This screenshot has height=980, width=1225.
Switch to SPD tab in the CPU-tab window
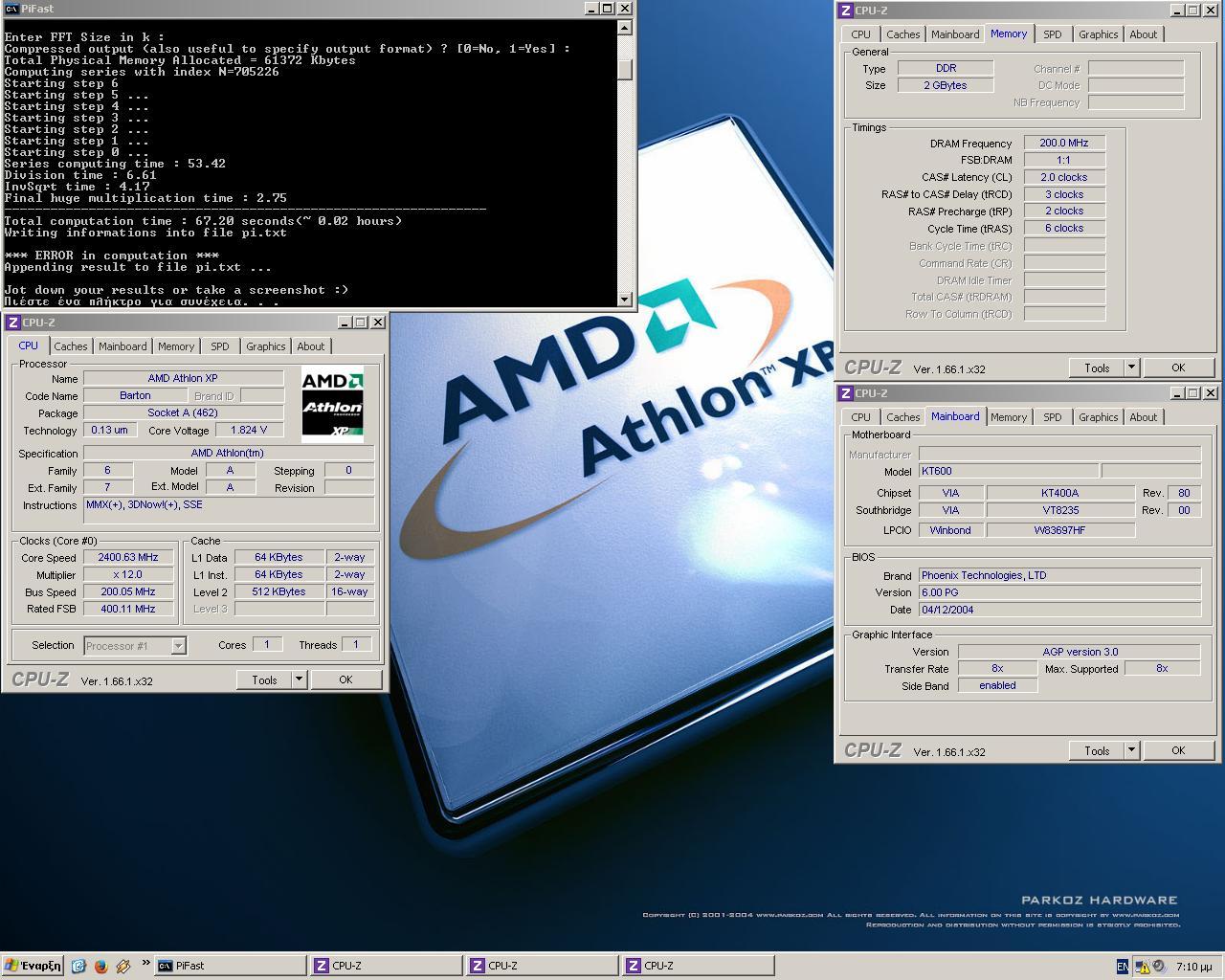click(220, 346)
